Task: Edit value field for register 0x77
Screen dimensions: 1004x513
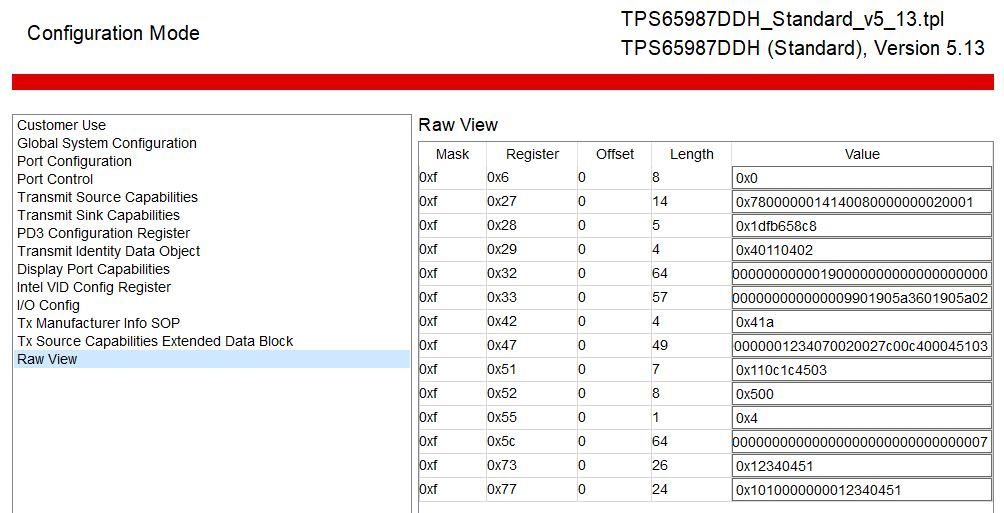Action: [x=862, y=490]
